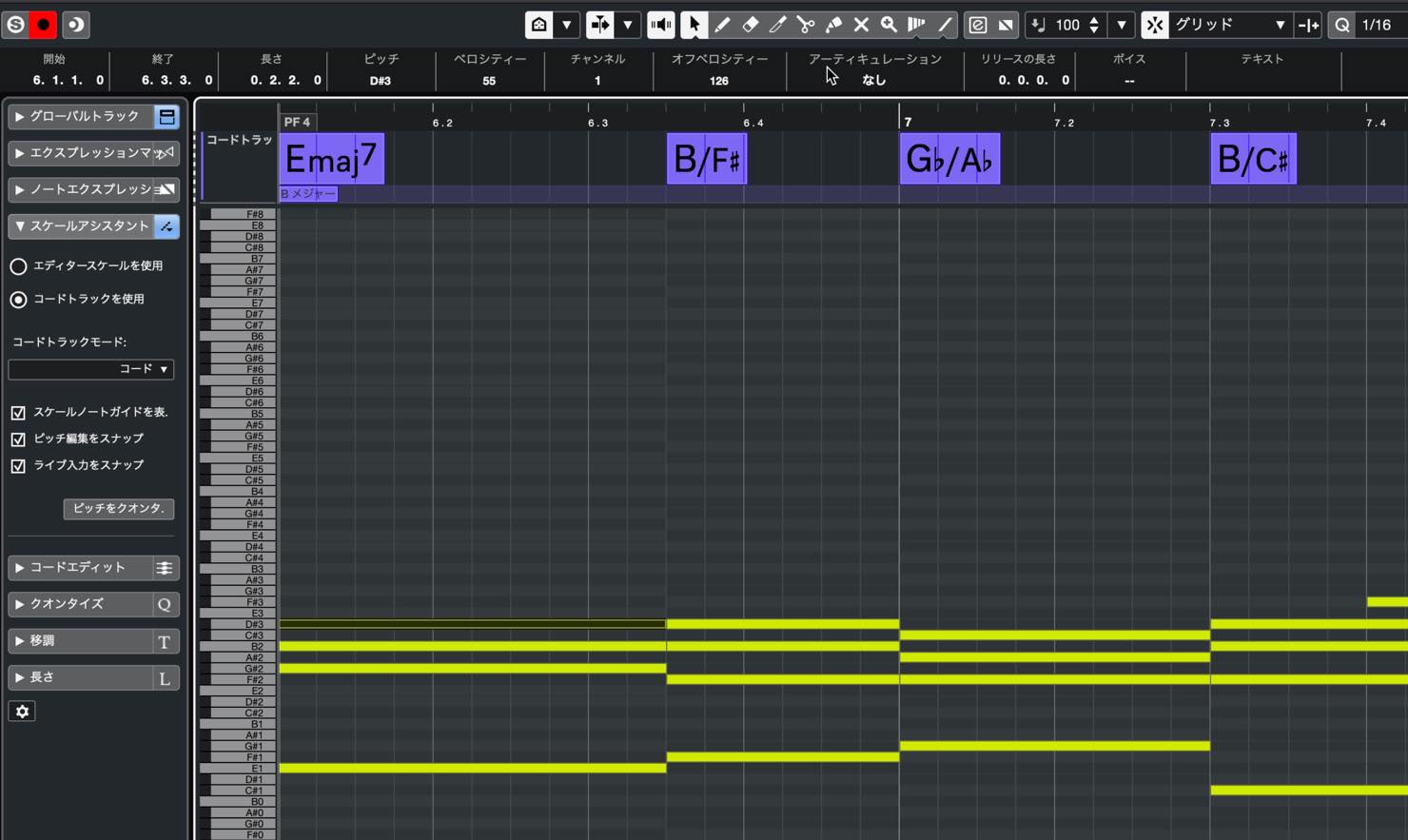Click the 'ピッチをクオンタイズ' button
The height and width of the screenshot is (840, 1408).
point(119,509)
